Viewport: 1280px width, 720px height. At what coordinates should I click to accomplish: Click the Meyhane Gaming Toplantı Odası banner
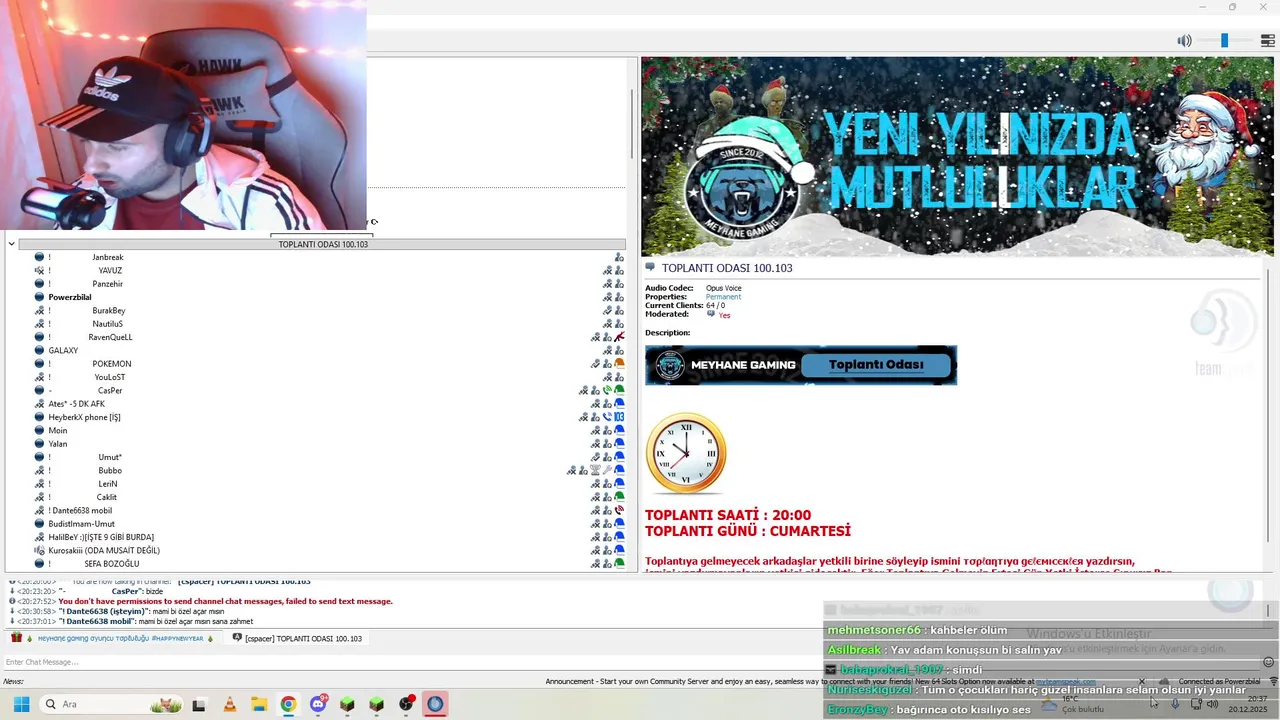tap(801, 365)
